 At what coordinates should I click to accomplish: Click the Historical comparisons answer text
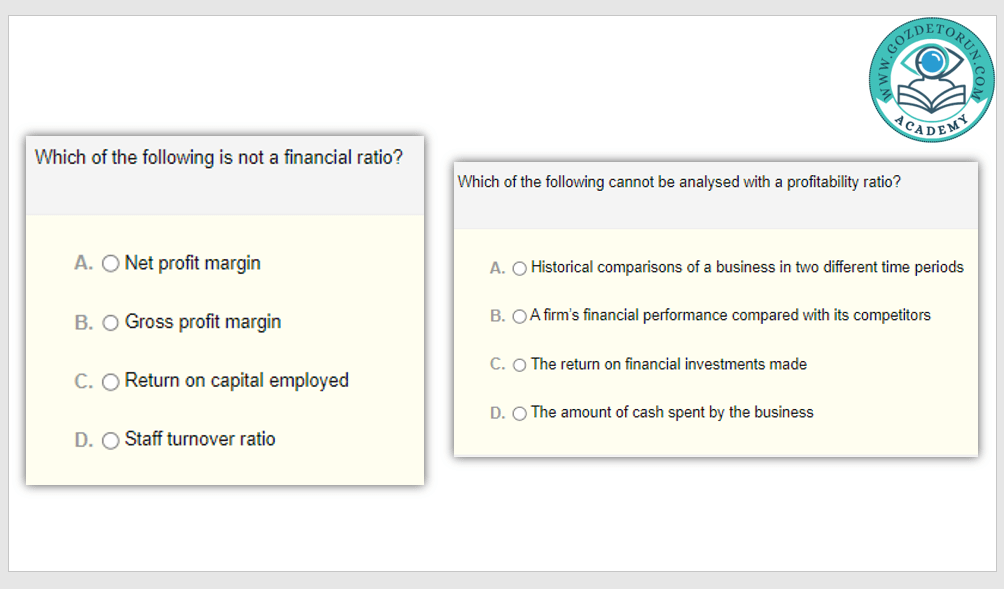(x=747, y=267)
